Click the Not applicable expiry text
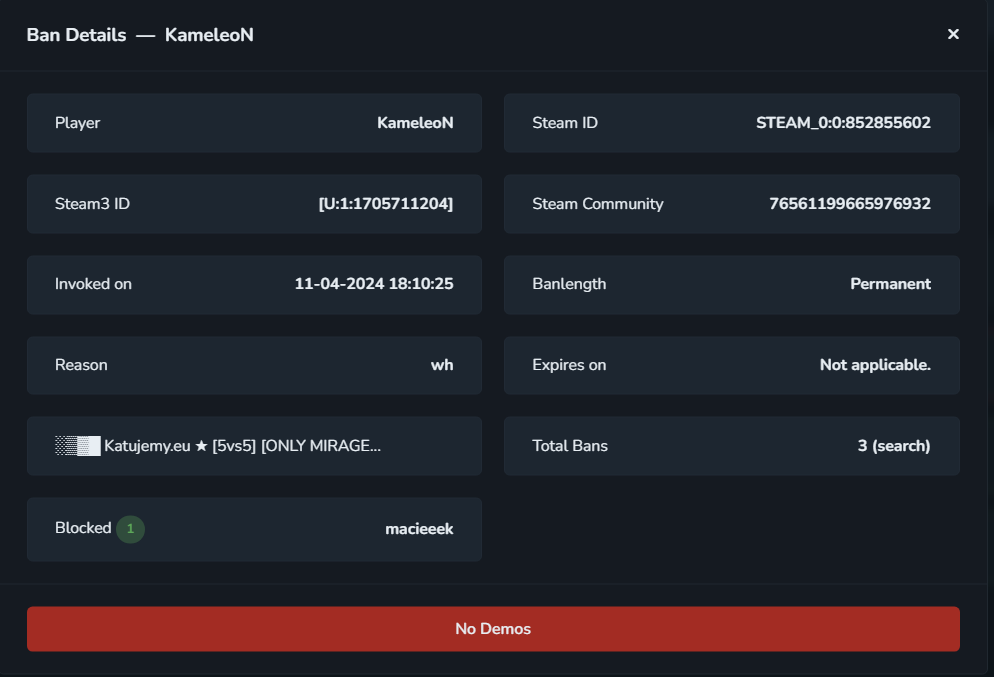Screen dimensions: 994x677 [875, 365]
